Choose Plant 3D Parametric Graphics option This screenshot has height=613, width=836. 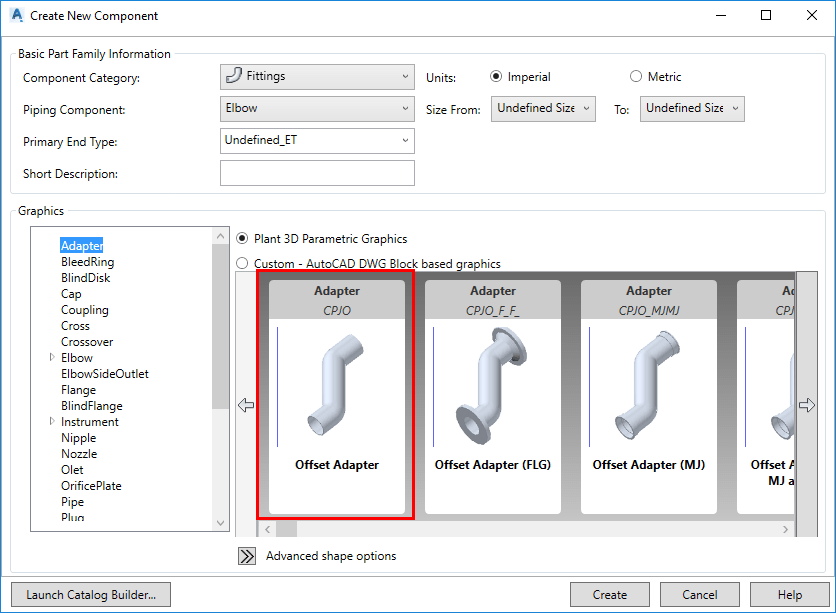pos(243,239)
